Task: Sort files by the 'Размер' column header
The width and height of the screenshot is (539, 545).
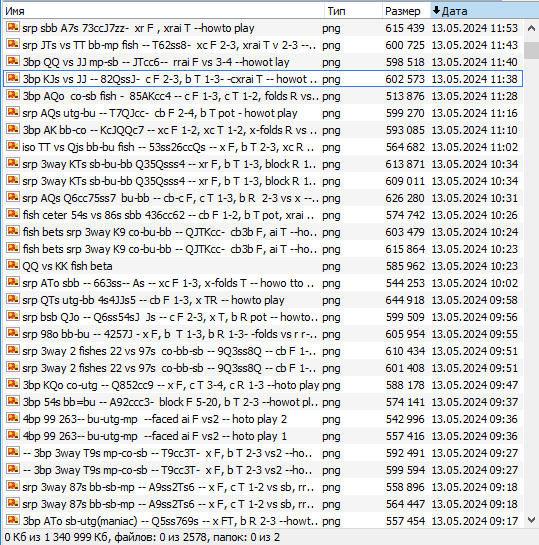Action: coord(407,11)
